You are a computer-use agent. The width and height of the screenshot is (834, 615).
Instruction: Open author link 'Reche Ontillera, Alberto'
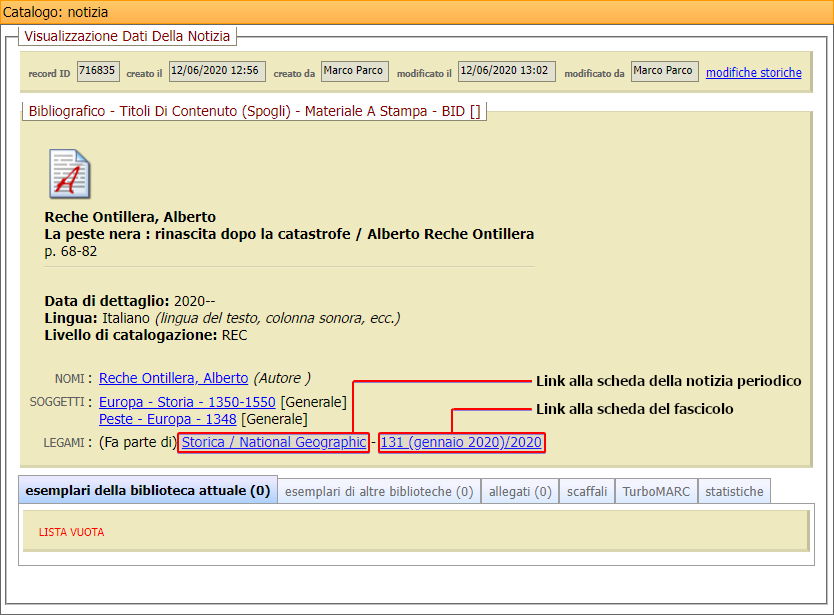(173, 378)
